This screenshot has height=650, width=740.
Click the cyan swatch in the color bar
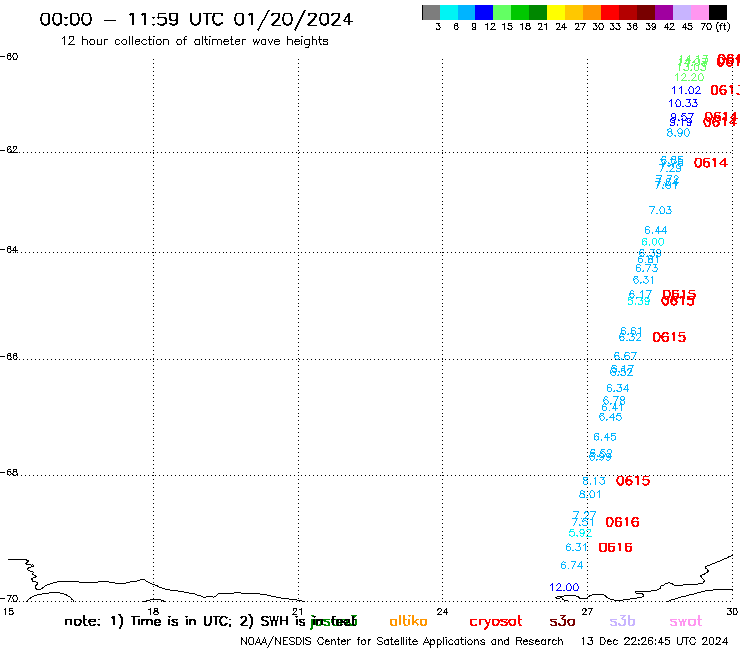coord(449,12)
